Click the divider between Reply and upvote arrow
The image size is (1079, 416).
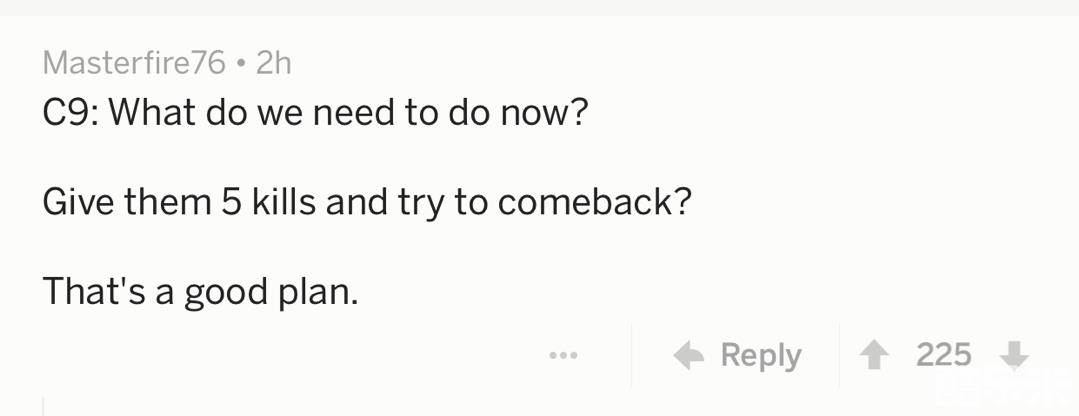[839, 355]
